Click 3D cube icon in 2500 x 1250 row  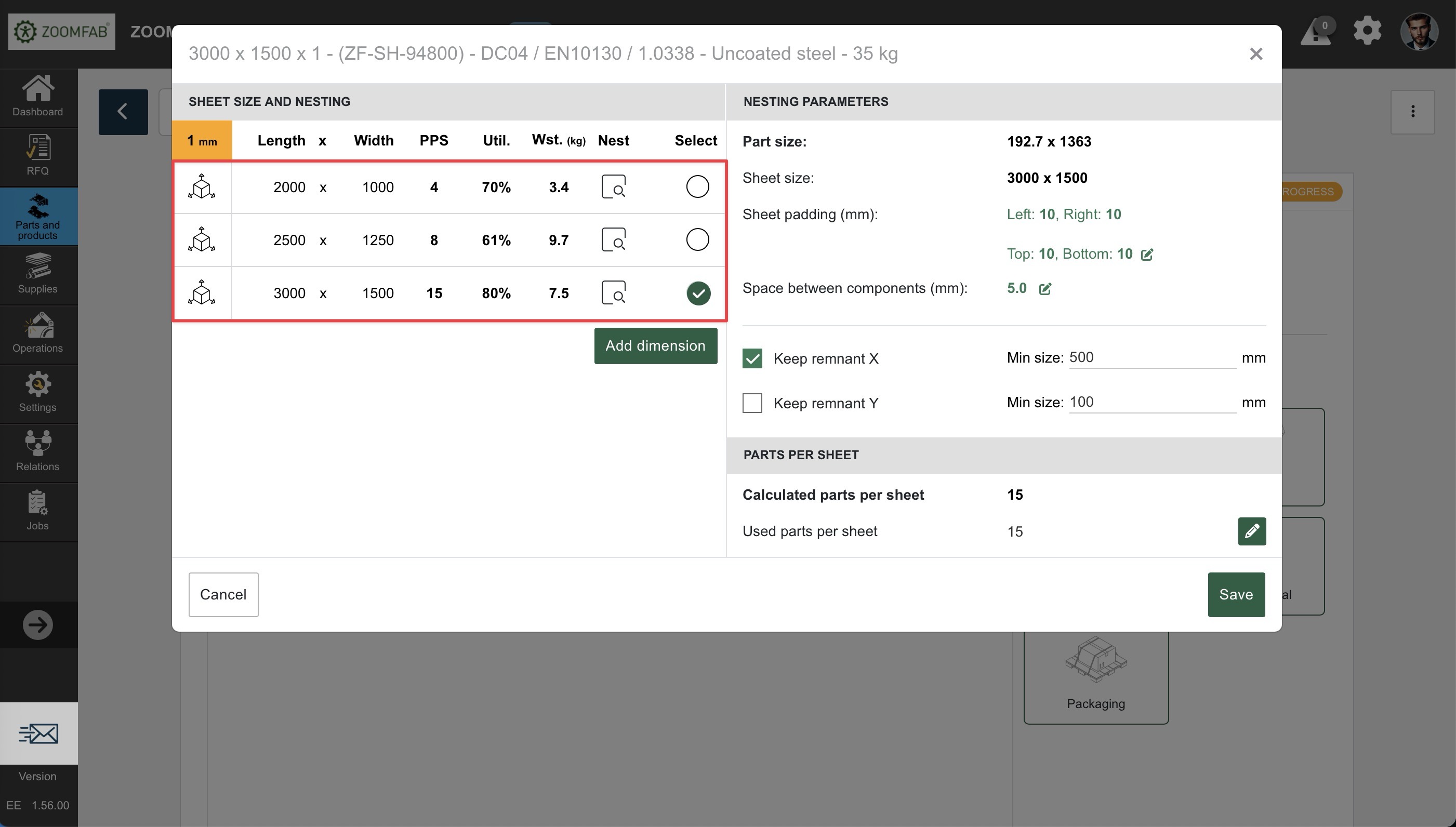(202, 239)
